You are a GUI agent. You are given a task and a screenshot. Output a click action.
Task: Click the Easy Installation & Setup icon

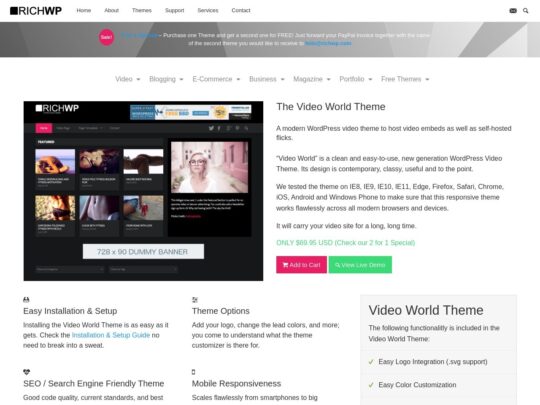(26, 300)
